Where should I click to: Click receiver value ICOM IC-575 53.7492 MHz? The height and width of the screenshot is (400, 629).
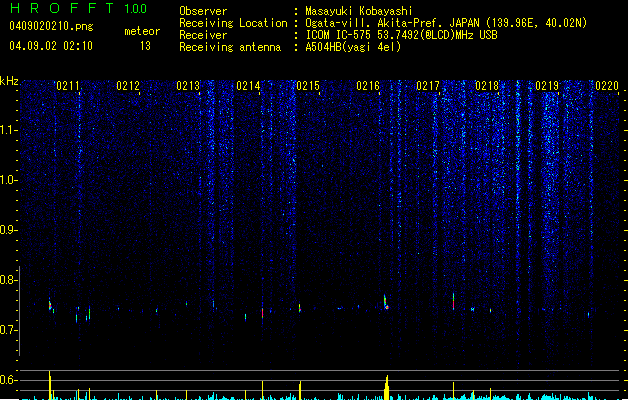click(x=402, y=35)
